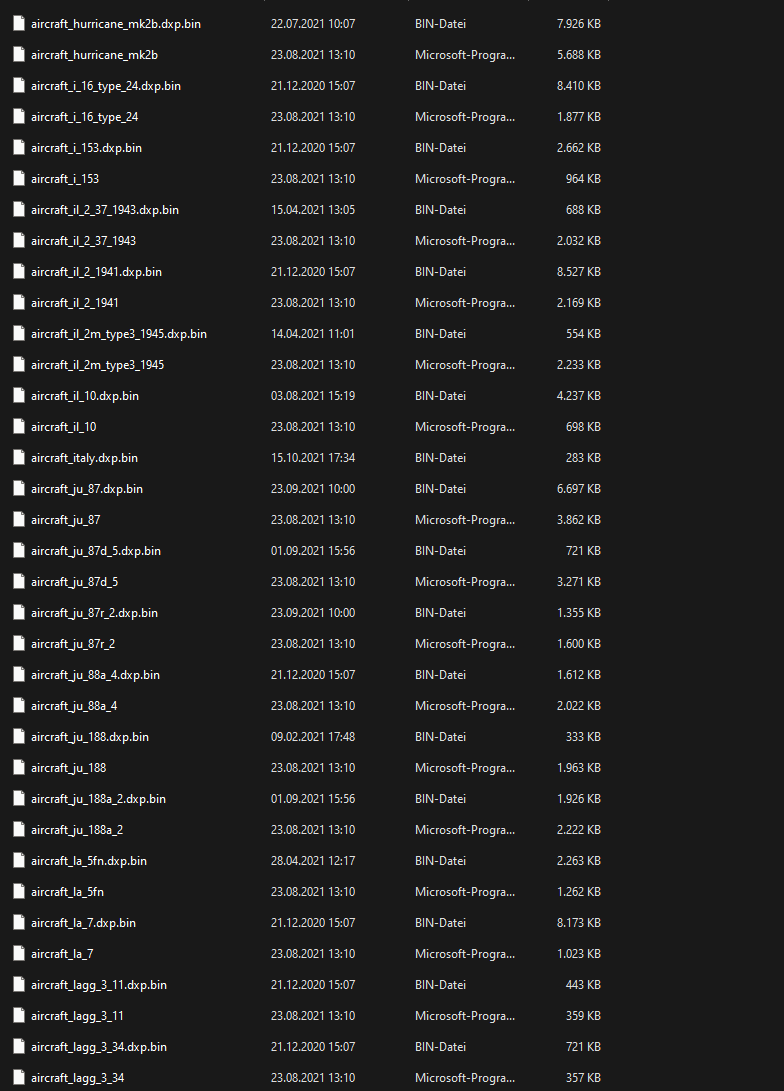Click the file icon of aircraft_ju_188.dxp.bin
This screenshot has width=784, height=1091.
(19, 737)
